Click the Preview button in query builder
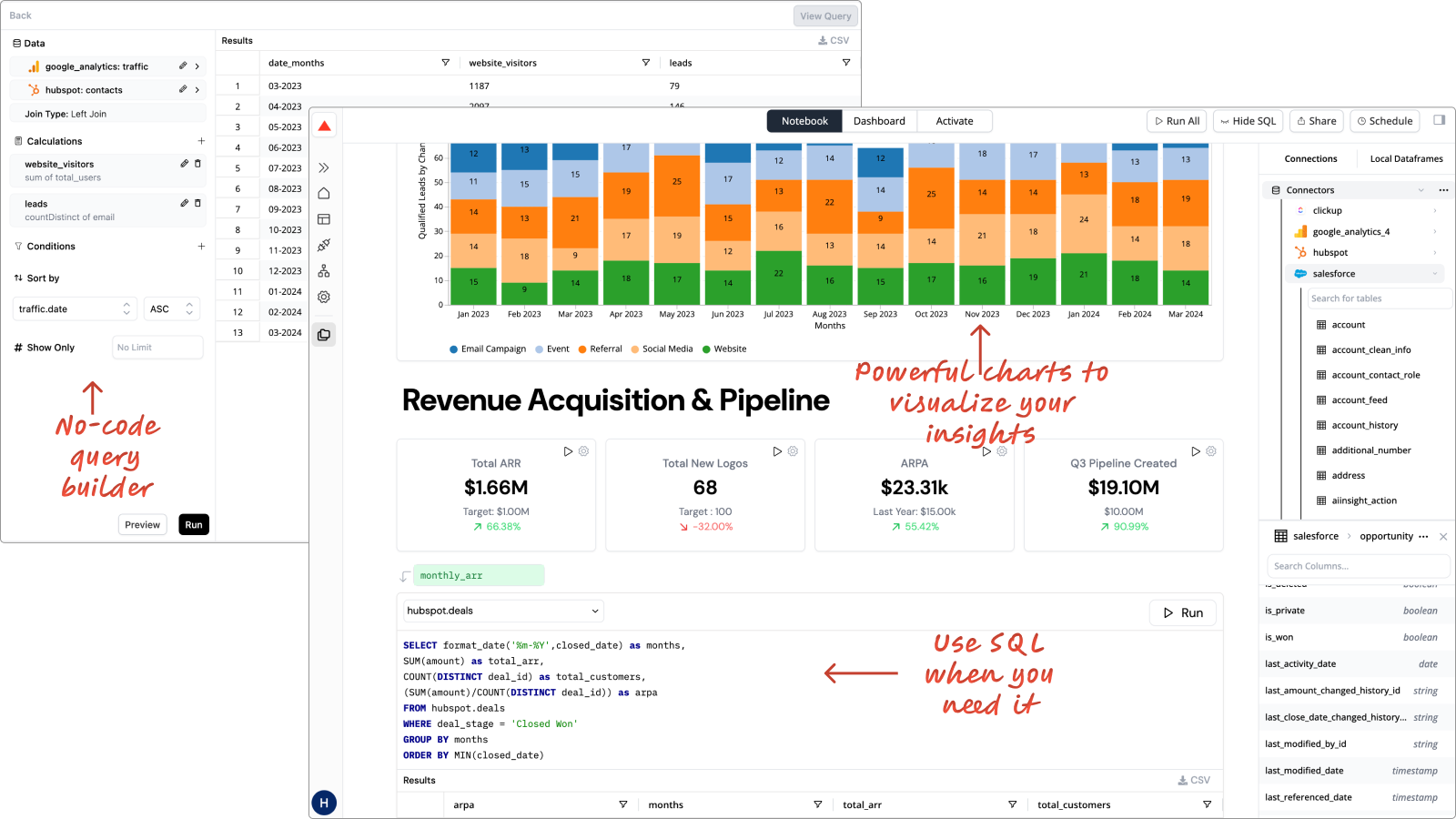This screenshot has width=1456, height=819. click(143, 525)
